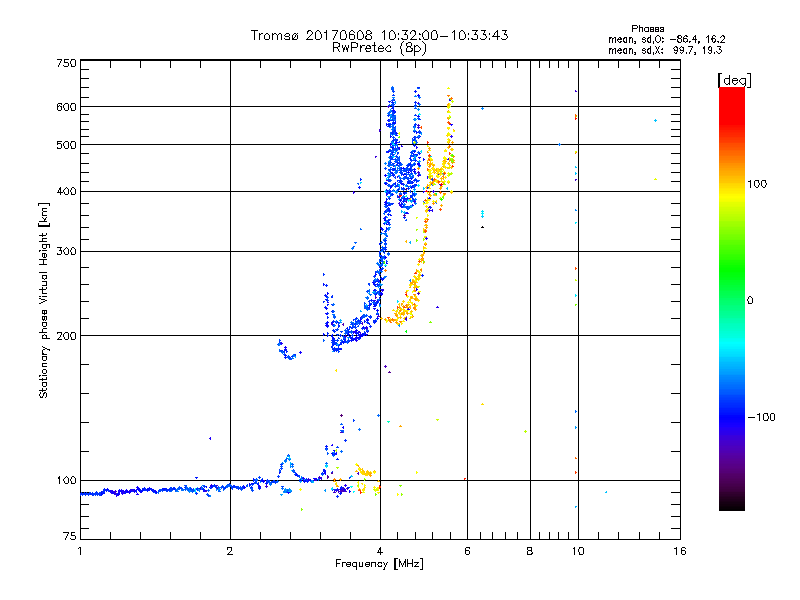The width and height of the screenshot is (800, 600).
Task: Click the x-axis tick label '16'
Action: 680,551
